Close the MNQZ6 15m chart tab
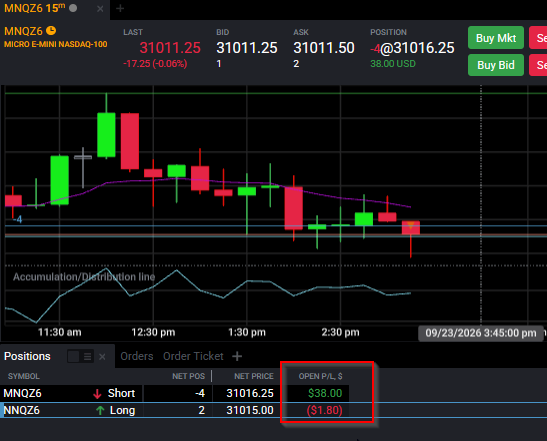Image resolution: width=547 pixels, height=441 pixels. coord(100,9)
